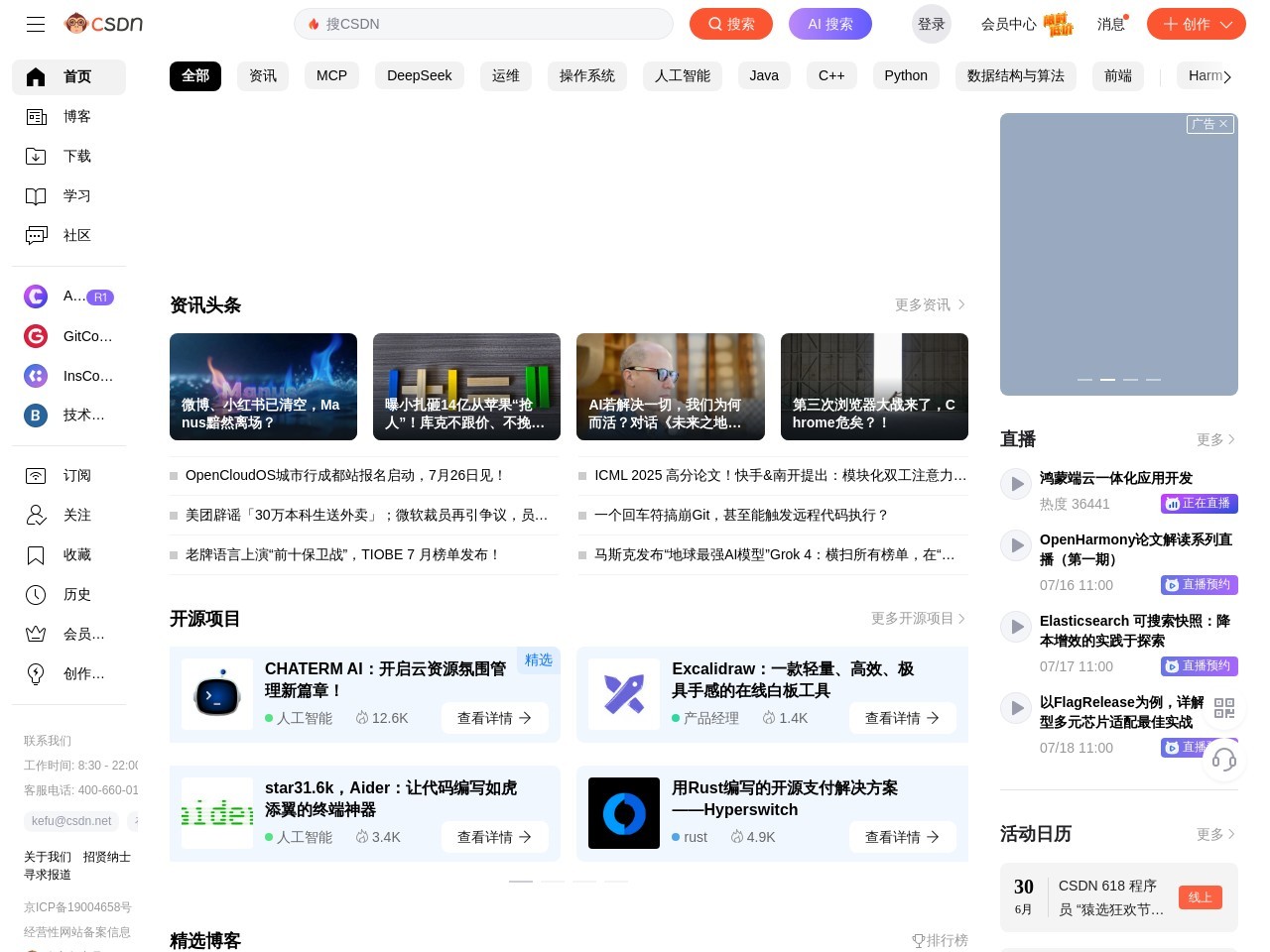Expand the 创作 dropdown arrow

click(x=1226, y=24)
